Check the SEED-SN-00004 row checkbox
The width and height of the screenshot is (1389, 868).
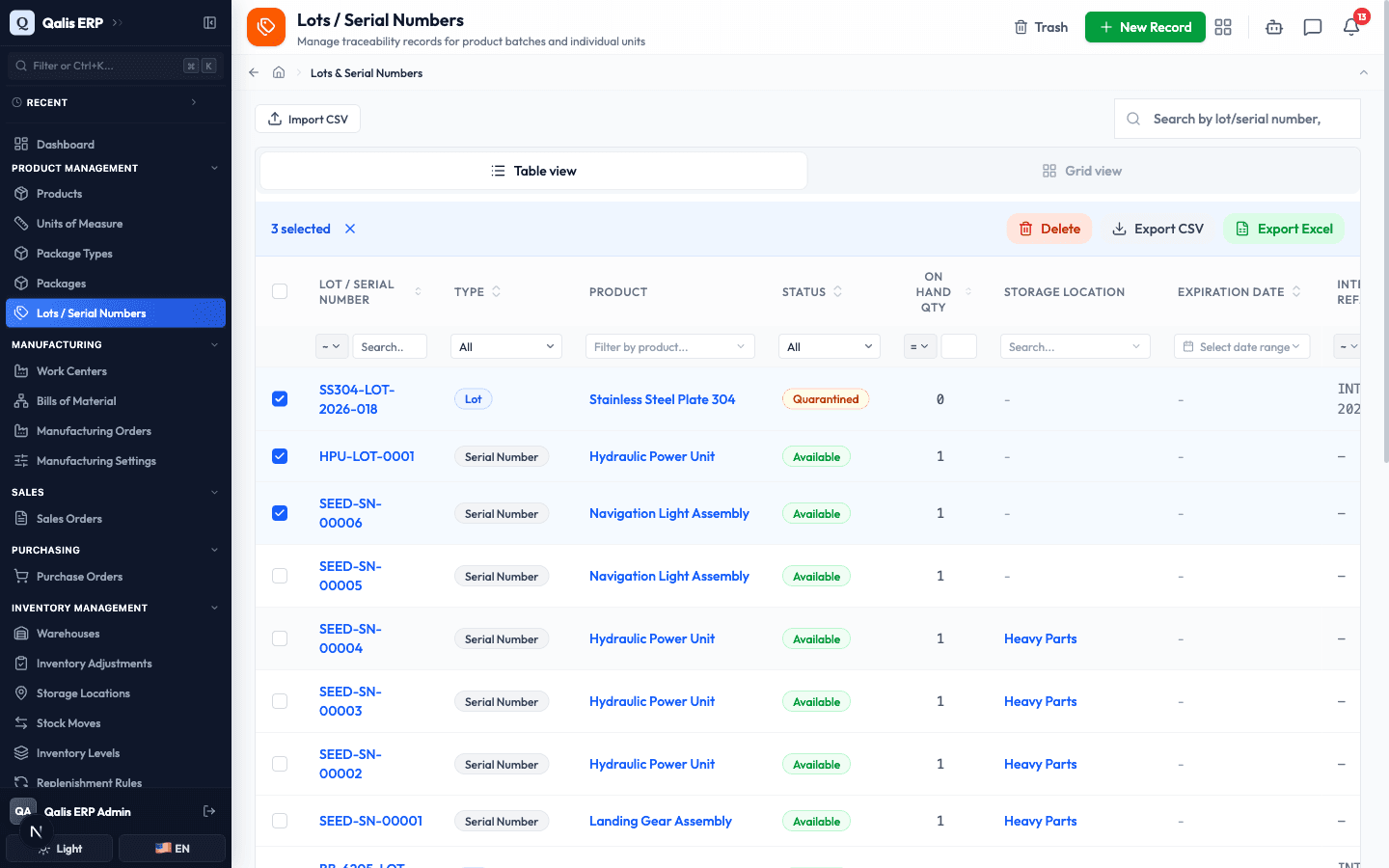click(280, 638)
